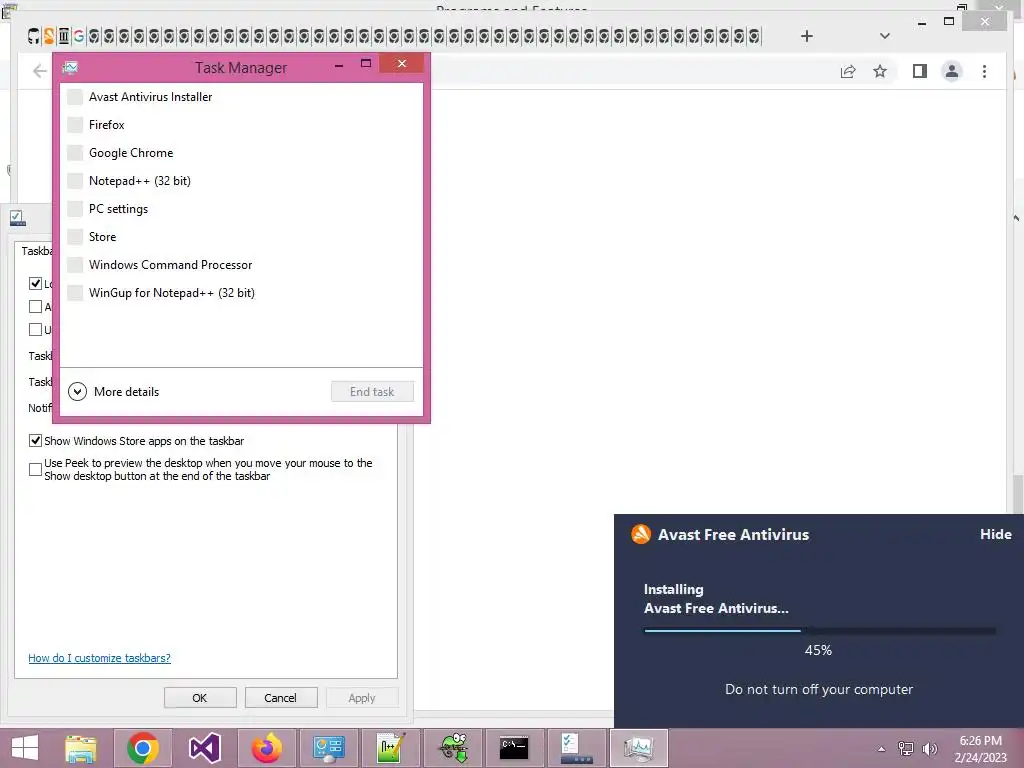Open Chrome's side panel
Screen dimensions: 1024x768
920,71
